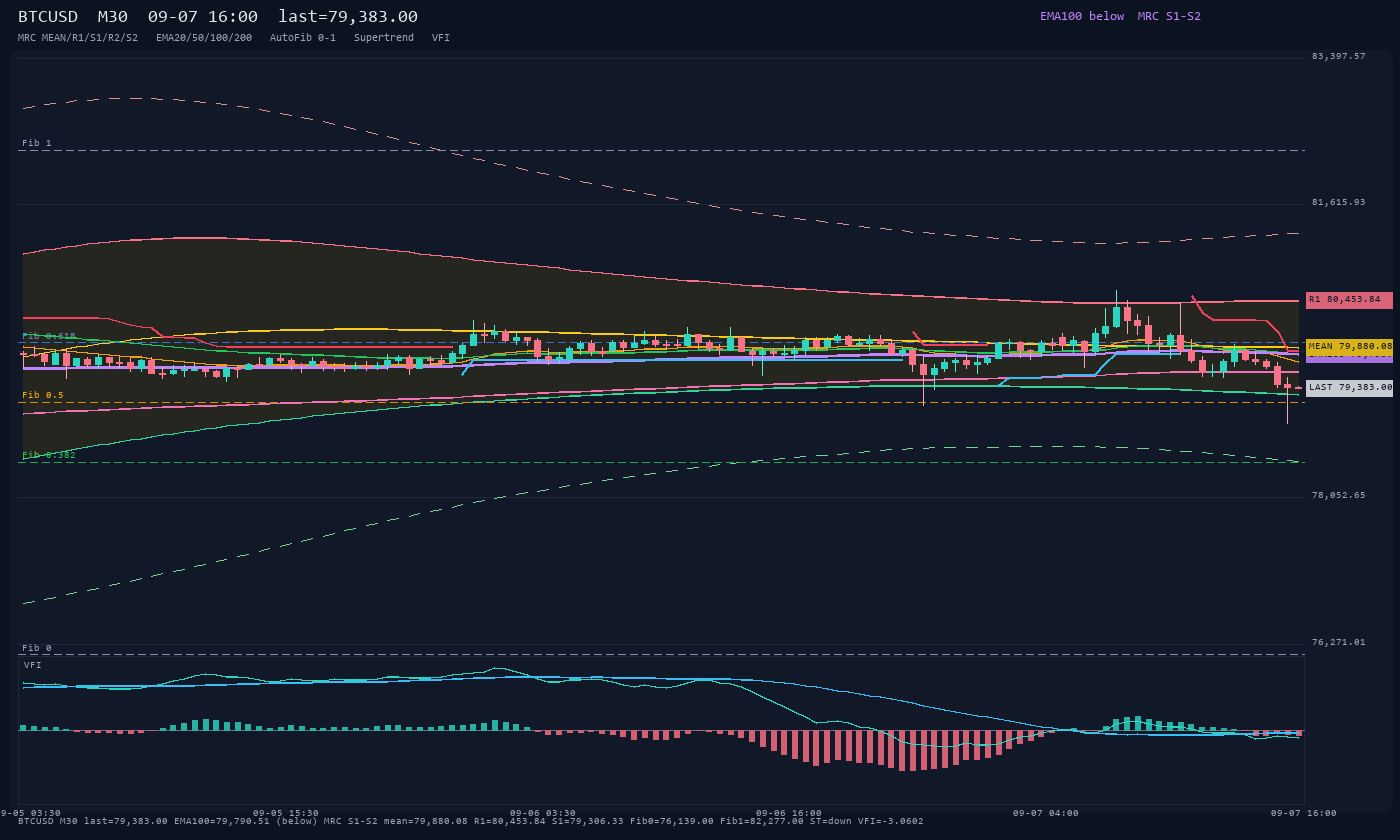Select the MRC MEAN/R1/S1/R2/S2 indicator label
The width and height of the screenshot is (1400, 840).
[78, 37]
